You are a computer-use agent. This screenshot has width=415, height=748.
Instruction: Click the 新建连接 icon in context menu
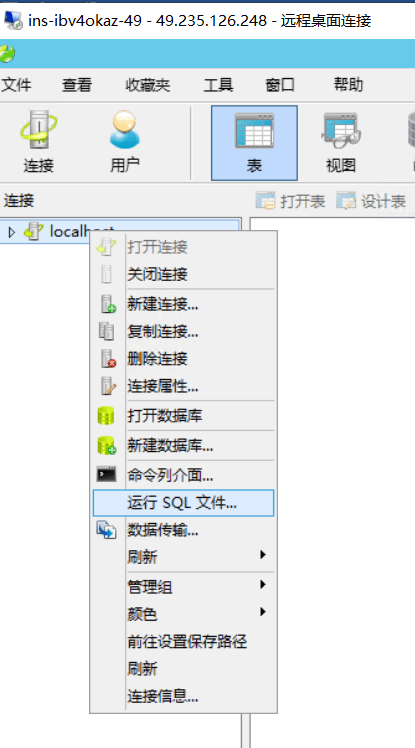108,303
